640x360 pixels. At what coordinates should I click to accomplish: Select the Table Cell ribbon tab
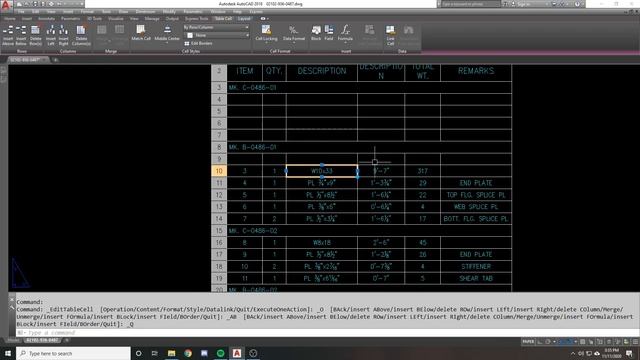coord(223,18)
